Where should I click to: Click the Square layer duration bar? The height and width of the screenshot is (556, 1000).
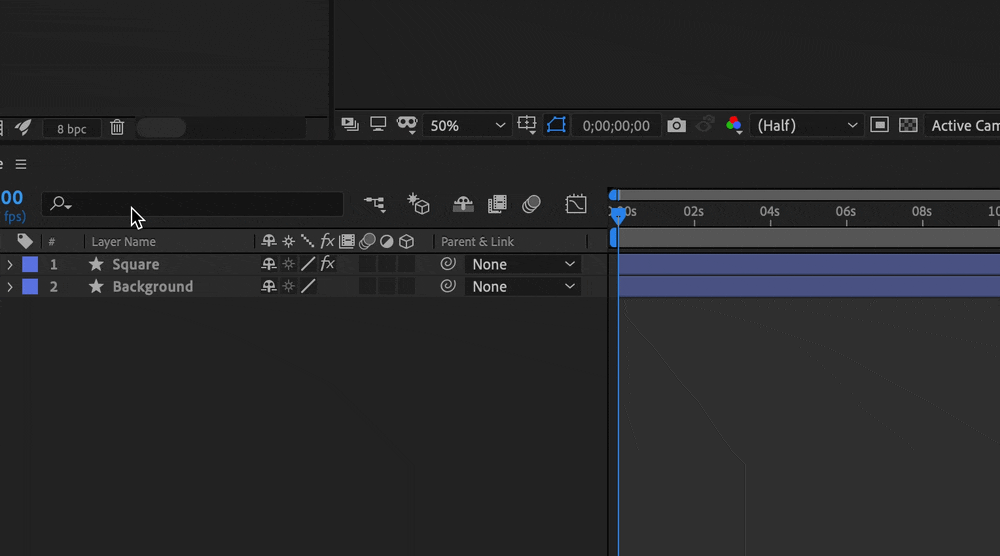coord(809,264)
